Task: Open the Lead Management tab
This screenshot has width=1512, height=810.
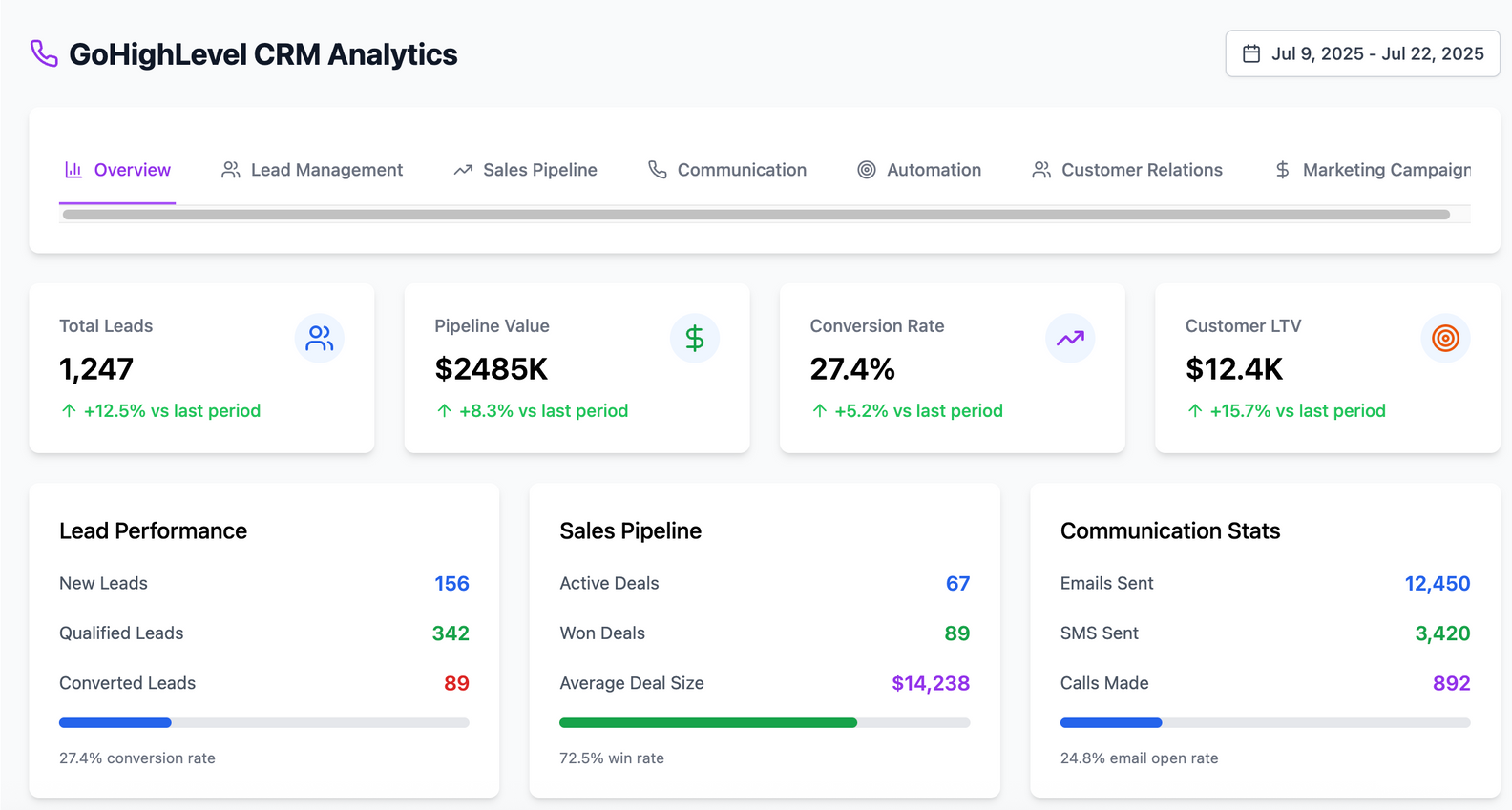Action: [312, 170]
